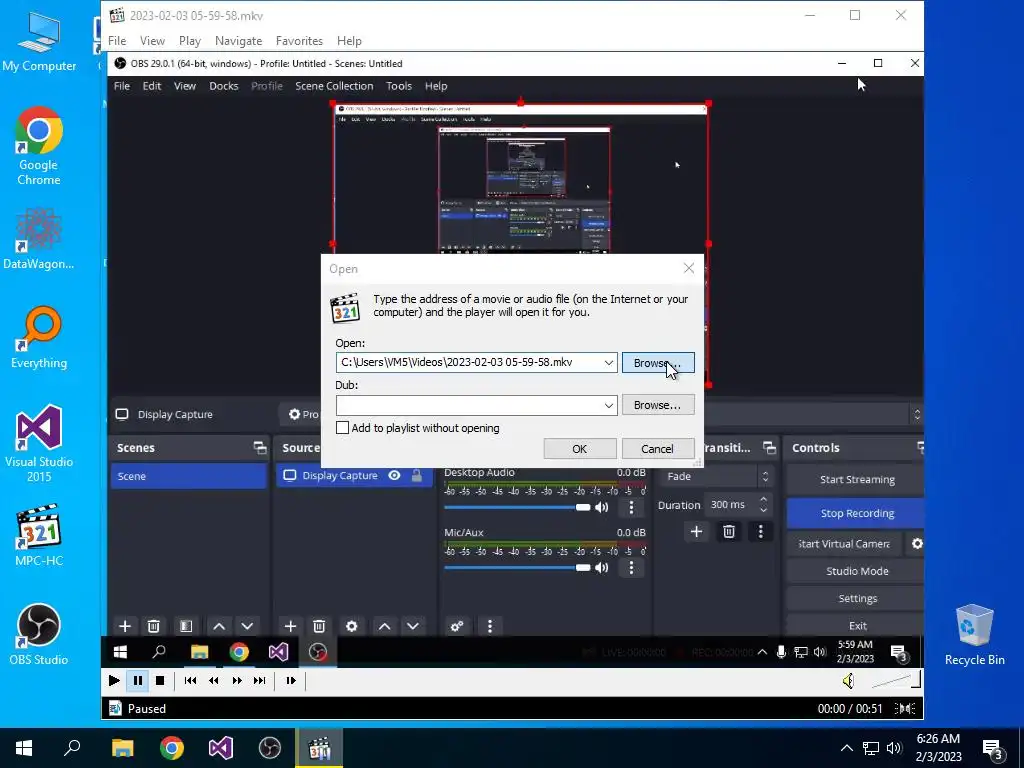
Task: Click the Duration 300 ms stepper arrows
Action: pos(763,504)
